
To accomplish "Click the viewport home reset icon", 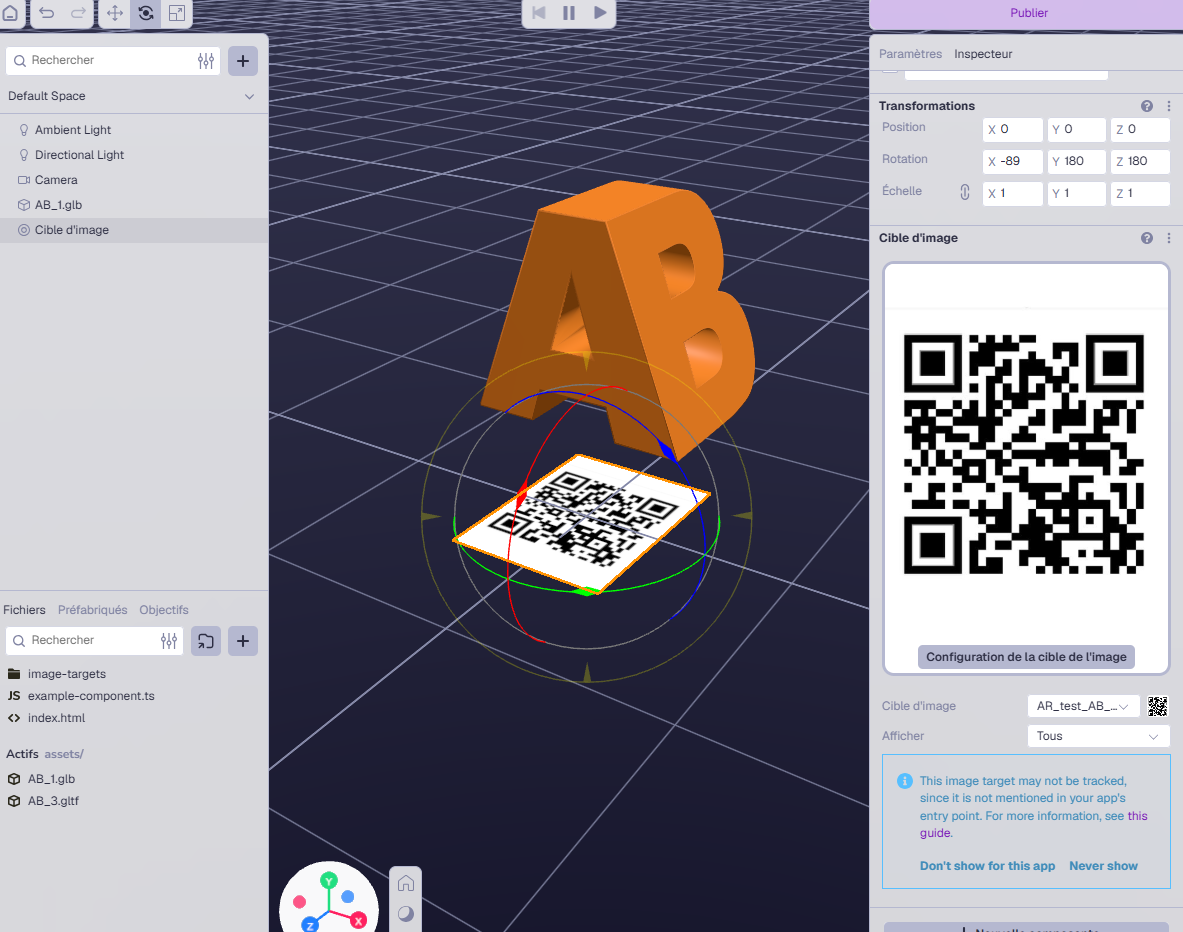I will (406, 884).
